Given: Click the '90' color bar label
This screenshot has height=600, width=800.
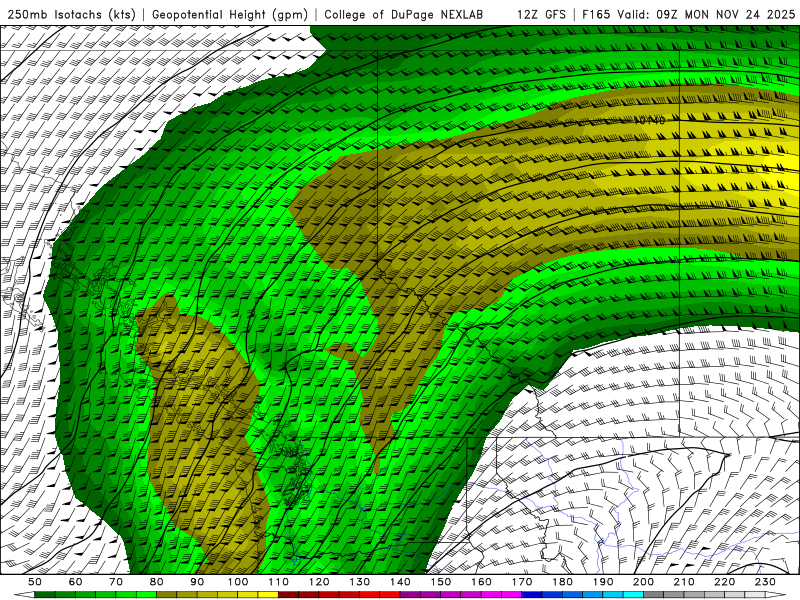Looking at the screenshot, I should coord(197,582).
